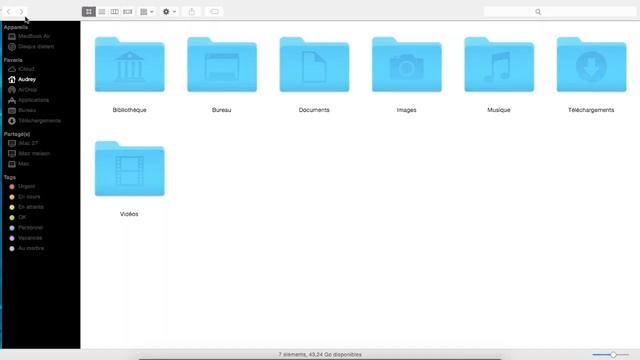Screen dimensions: 640x360
Task: Go forward with the right arrow
Action: click(21, 12)
